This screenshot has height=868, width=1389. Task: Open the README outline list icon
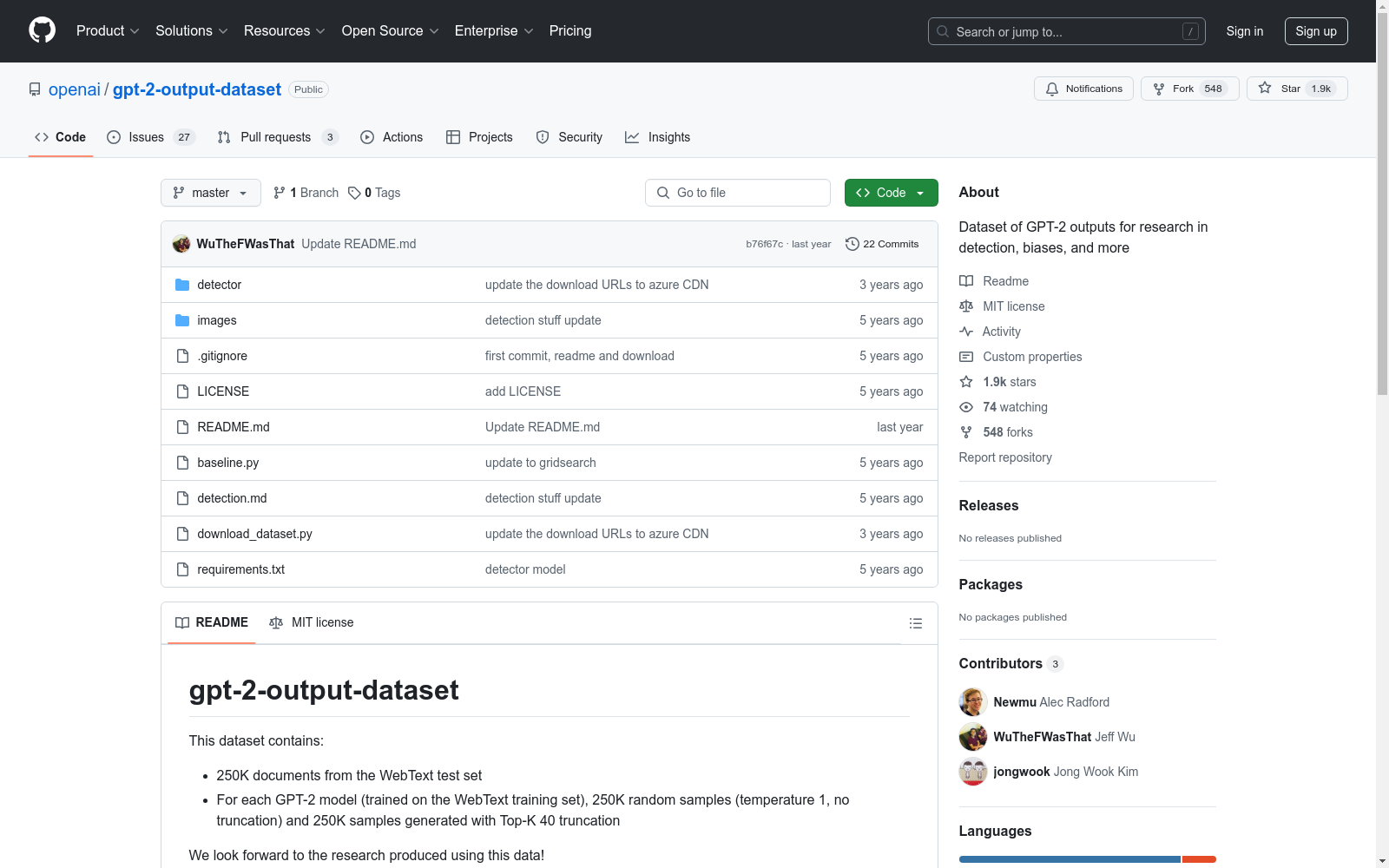pos(916,623)
